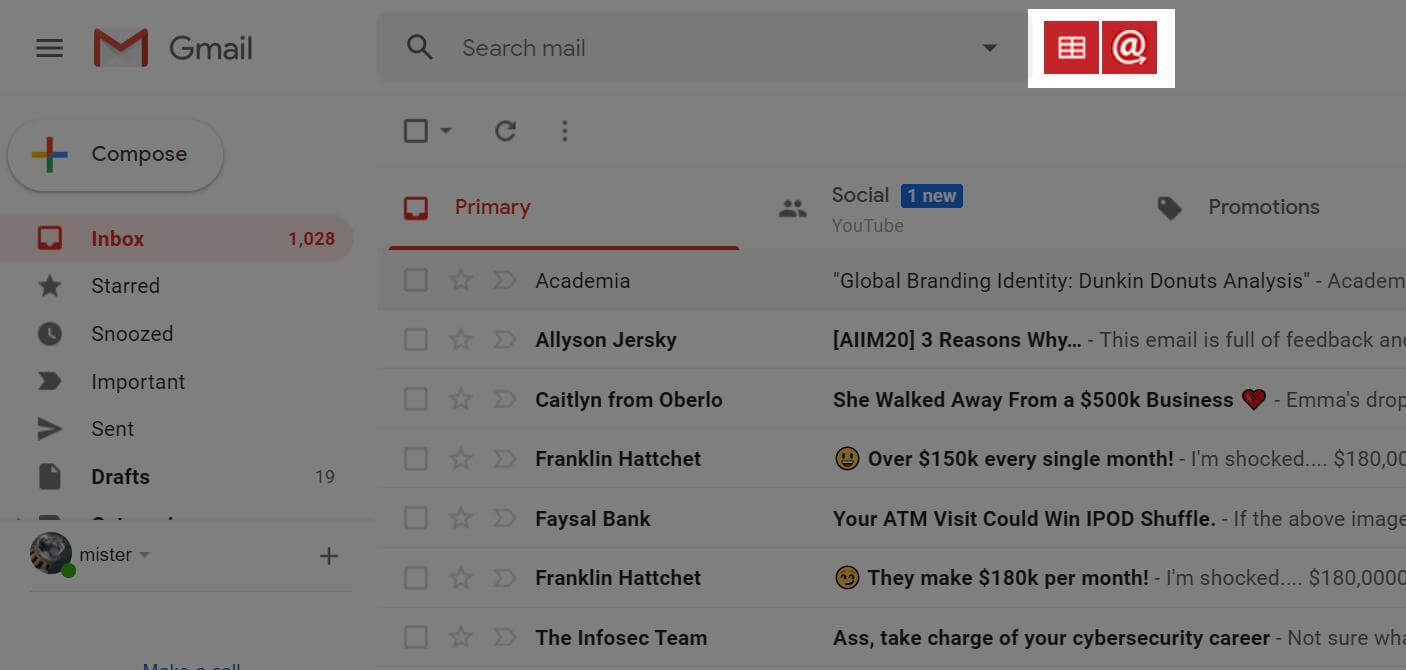Click the mister profile avatar
The height and width of the screenshot is (670, 1406).
coord(51,553)
